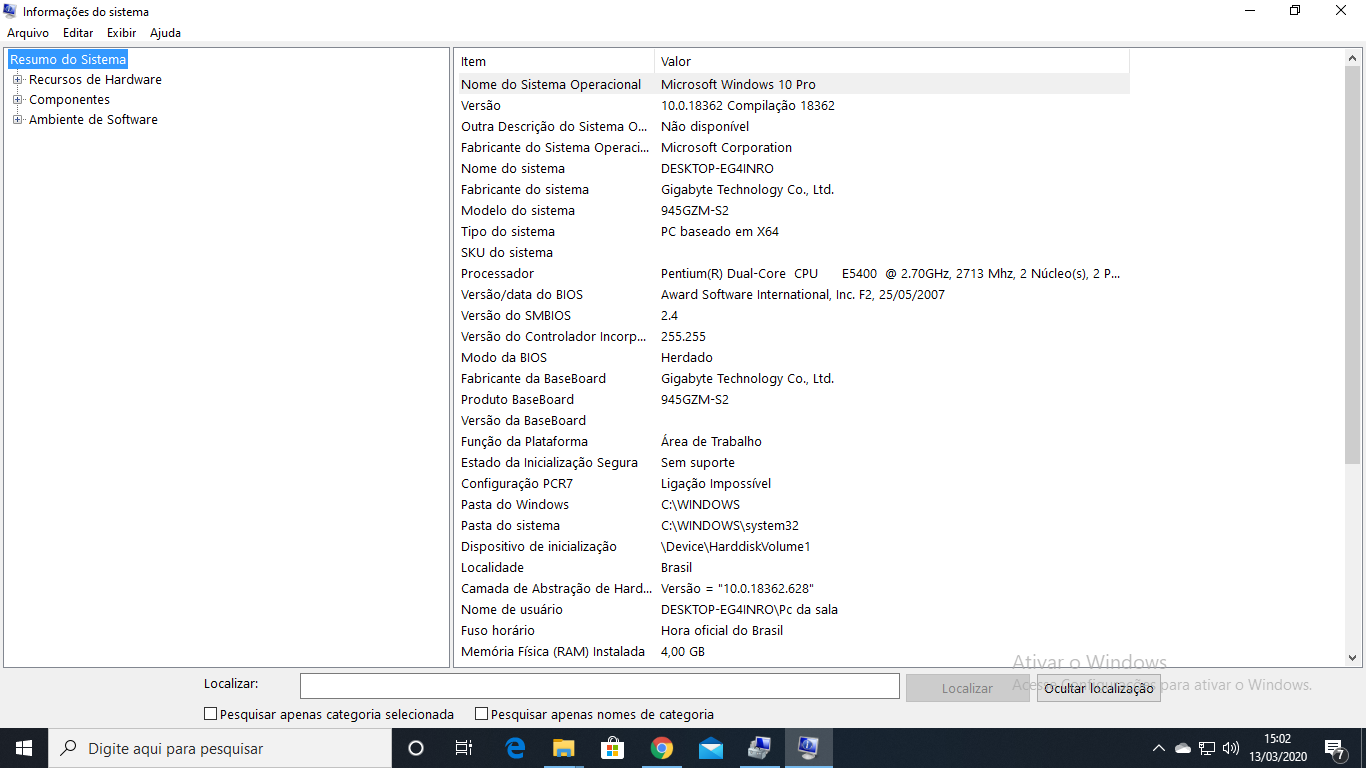
Task: Click value PC baseado em X64
Action: pos(720,231)
